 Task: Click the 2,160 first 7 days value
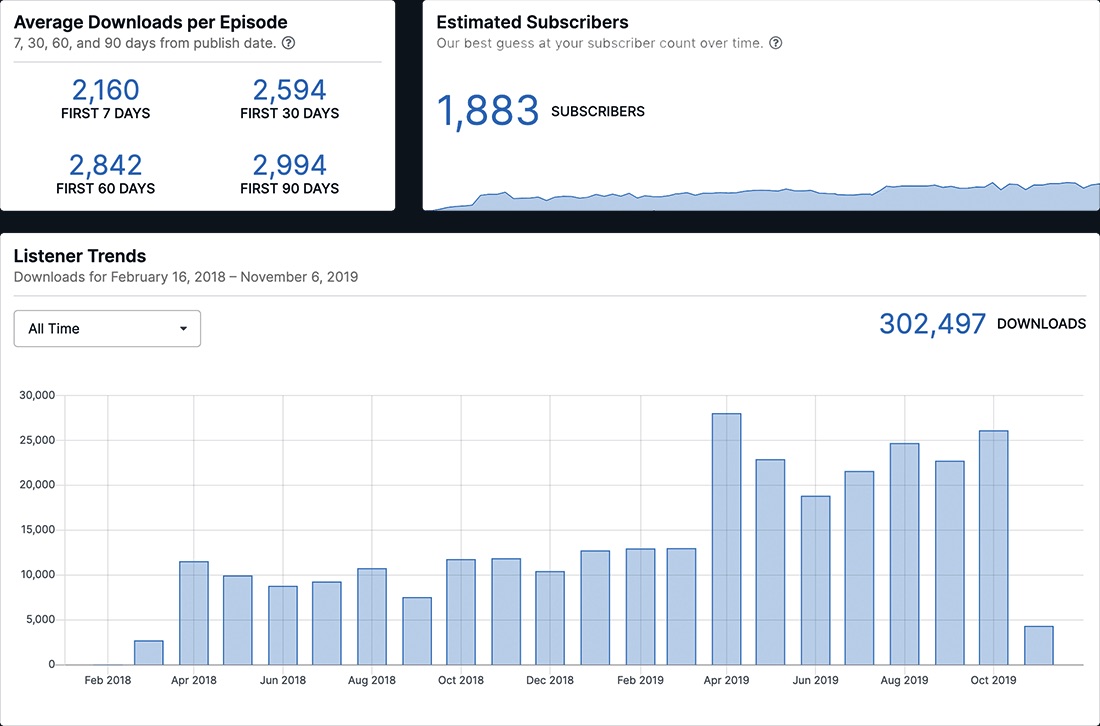point(106,90)
